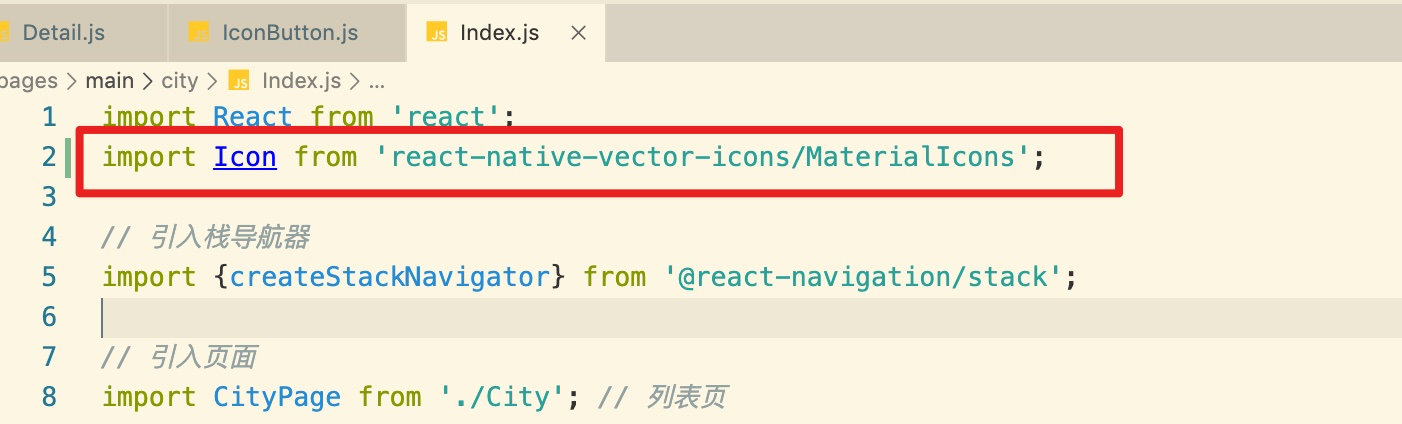Click the breadcrumb ellipsis symbol
The image size is (1402, 424).
pos(376,82)
